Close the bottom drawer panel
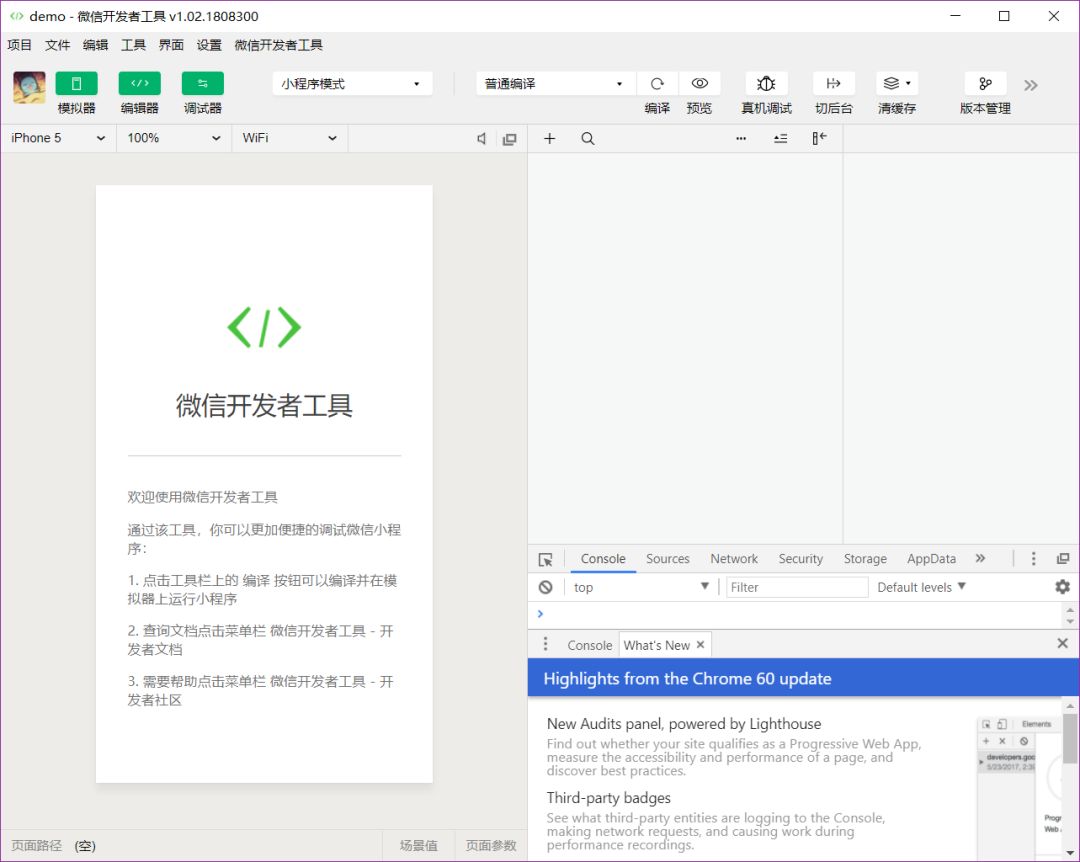1080x862 pixels. click(x=1062, y=643)
